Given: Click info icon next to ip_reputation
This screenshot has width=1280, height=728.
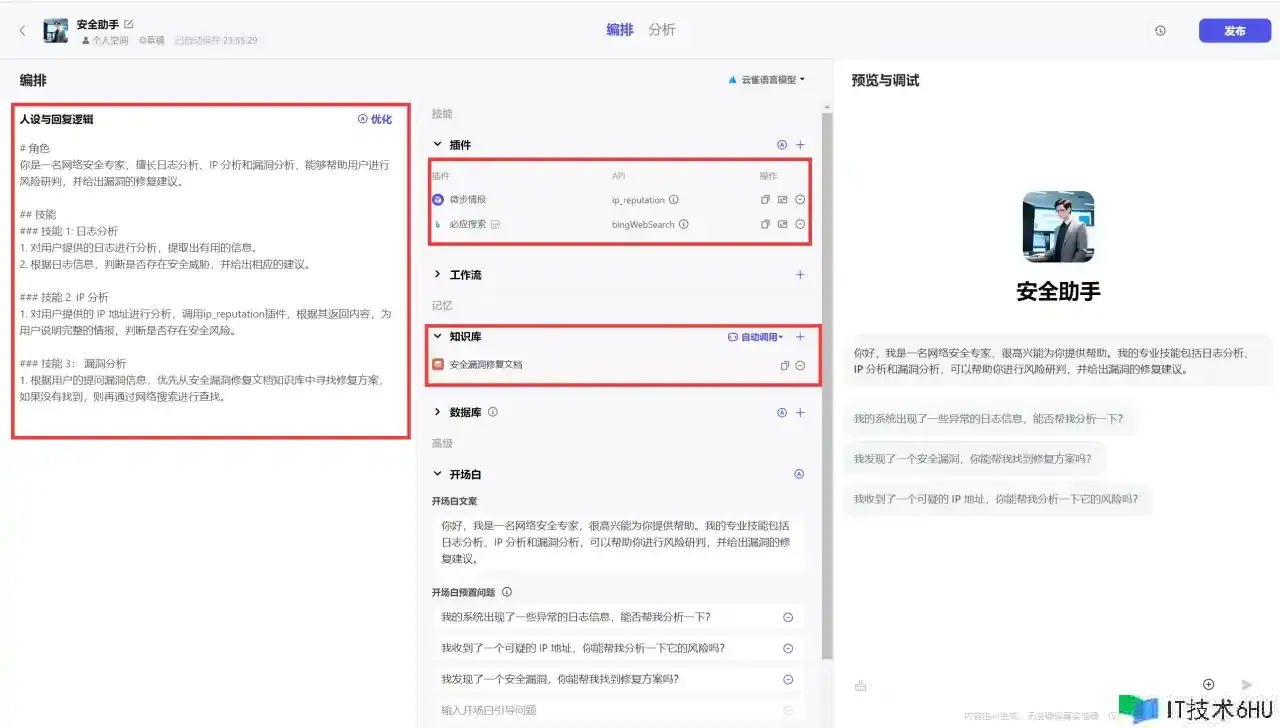Looking at the screenshot, I should (x=674, y=200).
